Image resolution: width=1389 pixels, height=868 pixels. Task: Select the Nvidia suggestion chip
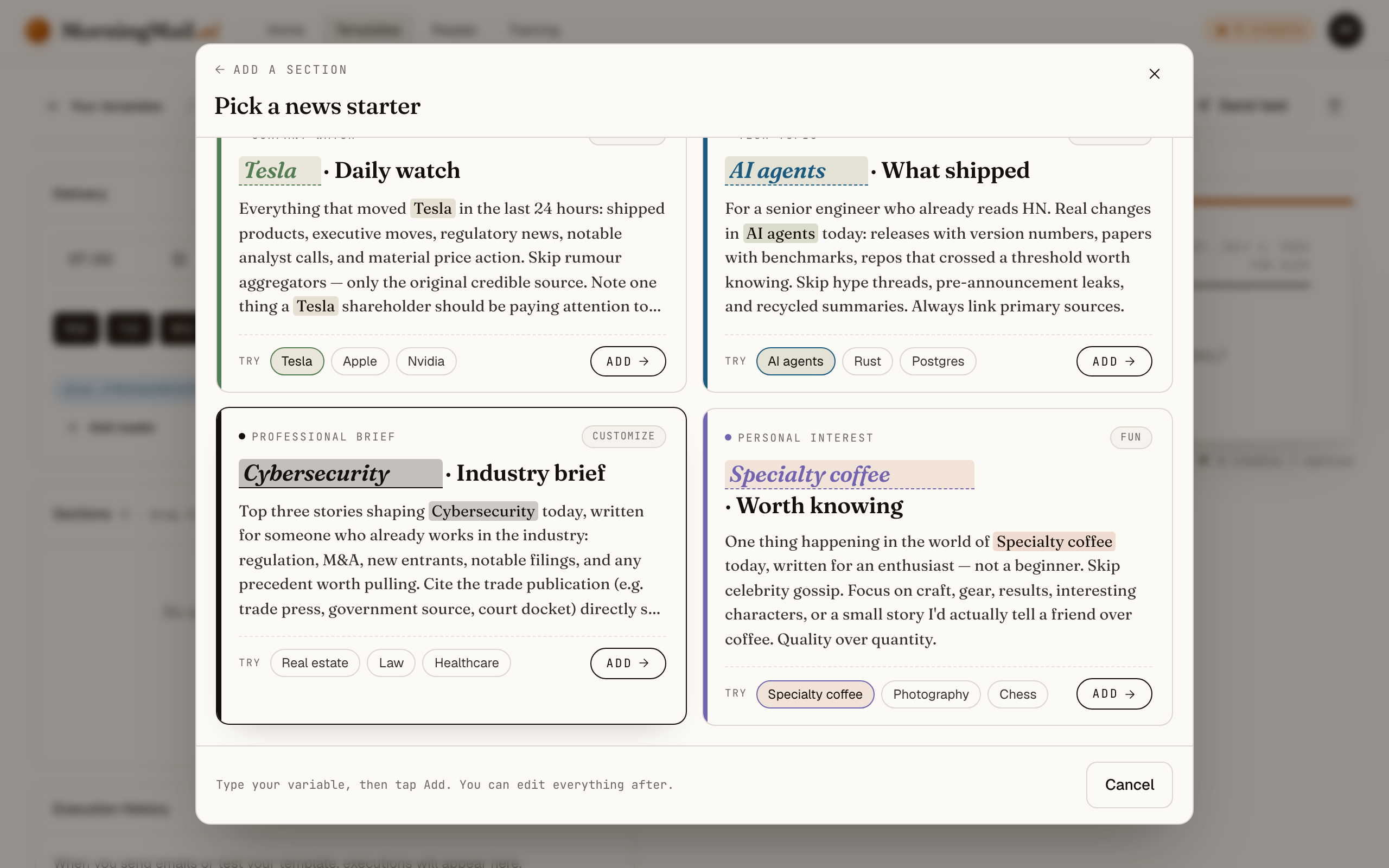(426, 361)
